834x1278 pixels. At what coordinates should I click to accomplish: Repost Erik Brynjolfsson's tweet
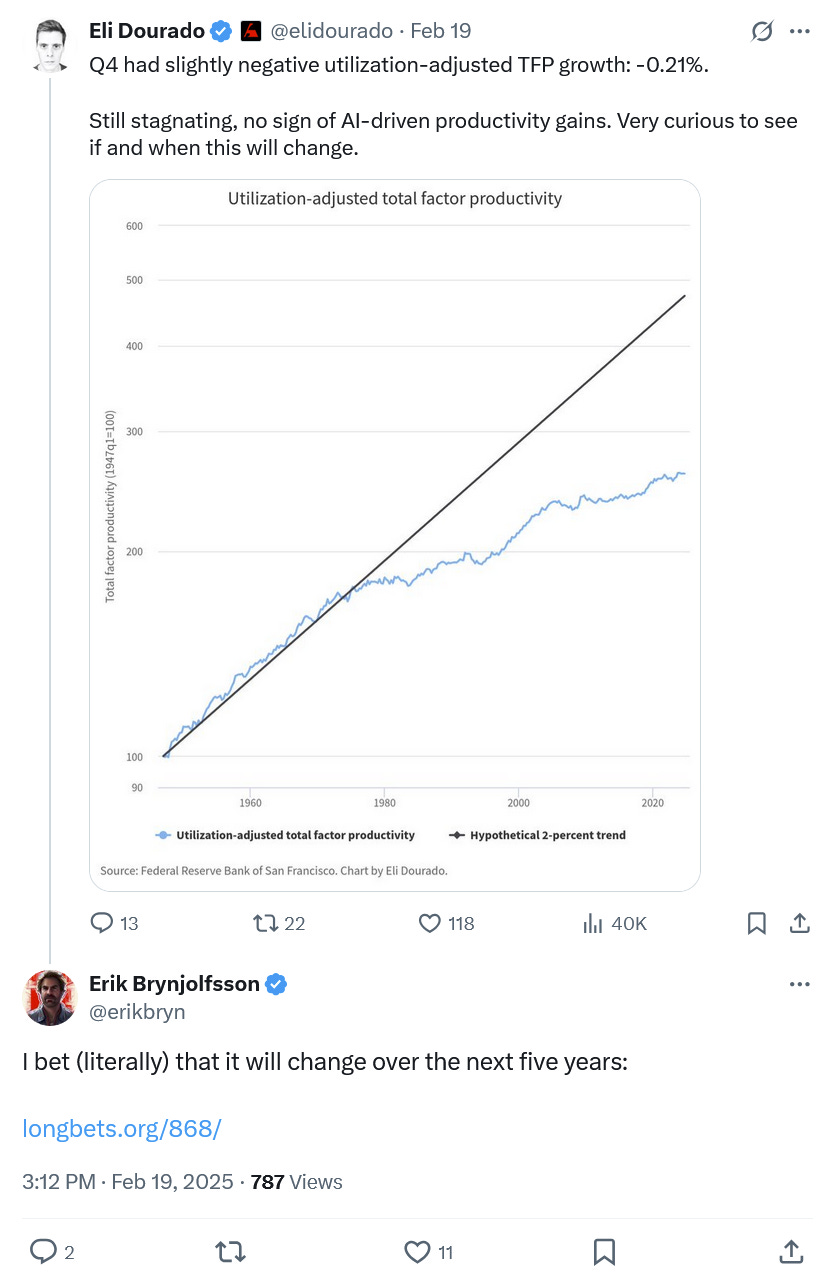tap(231, 1251)
